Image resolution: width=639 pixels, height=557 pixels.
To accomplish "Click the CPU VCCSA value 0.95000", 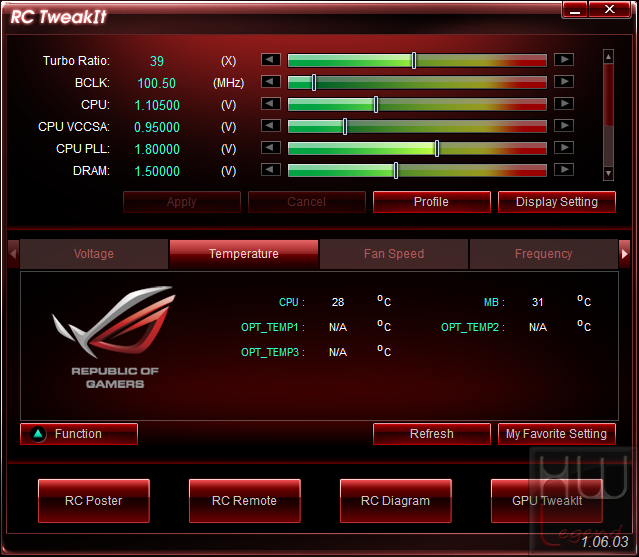I will point(157,127).
